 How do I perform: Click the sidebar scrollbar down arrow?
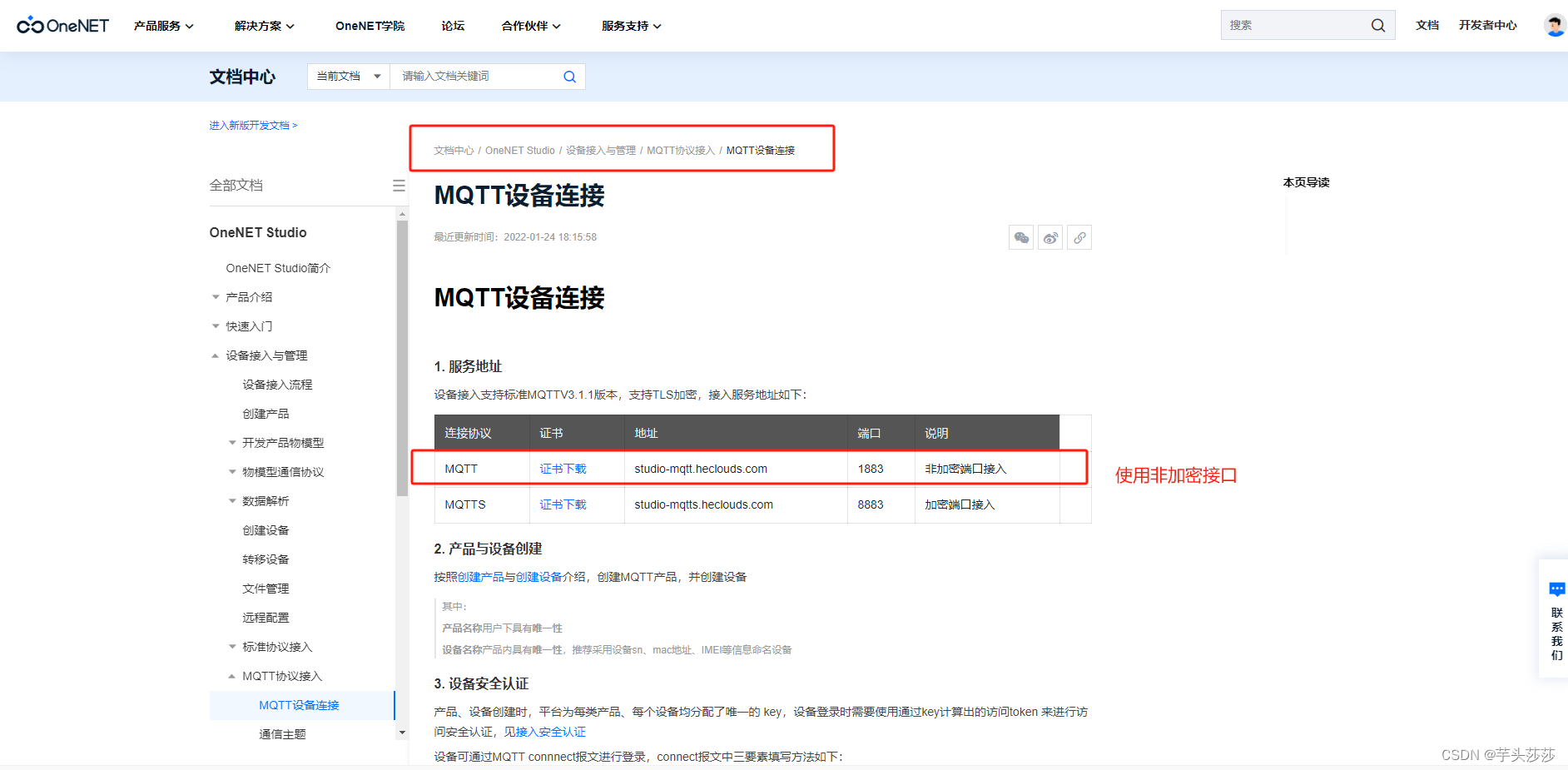pyautogui.click(x=403, y=733)
